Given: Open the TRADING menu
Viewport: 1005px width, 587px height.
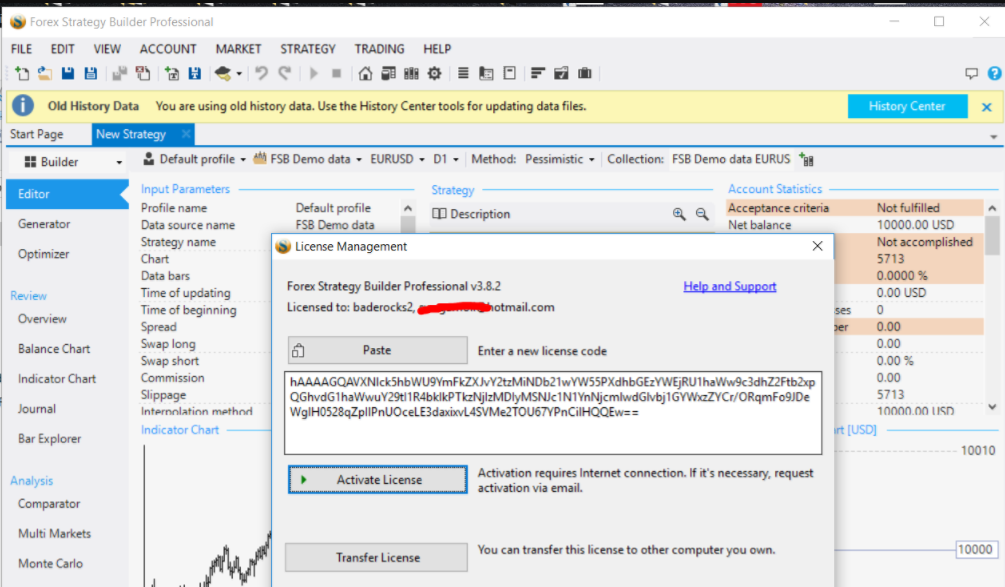Looking at the screenshot, I should [379, 48].
